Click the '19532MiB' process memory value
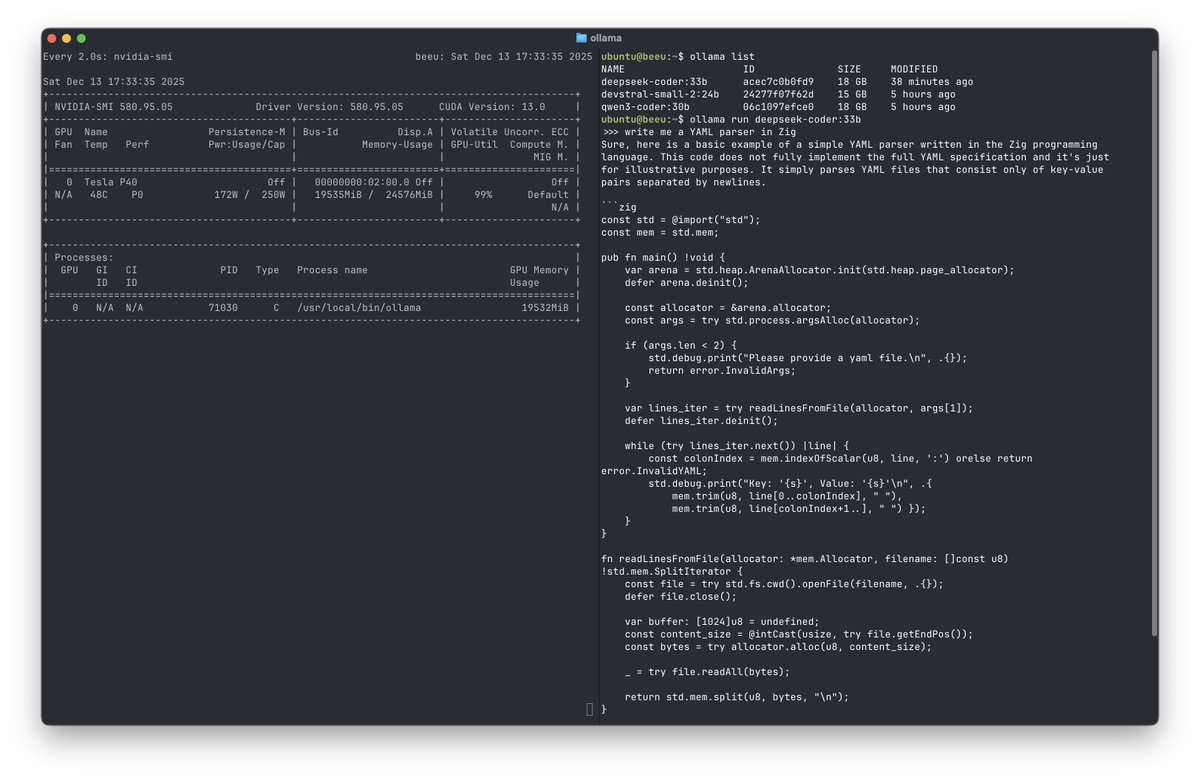 click(545, 308)
